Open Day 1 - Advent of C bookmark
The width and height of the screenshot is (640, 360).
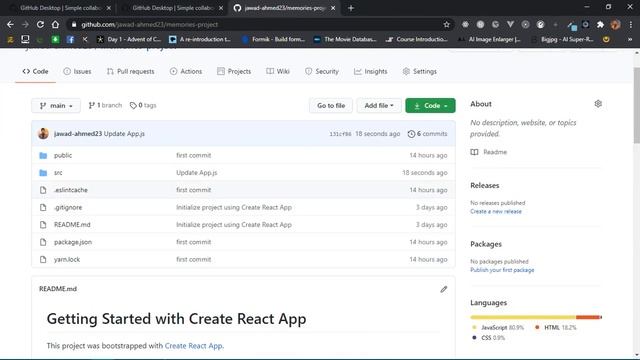click(x=129, y=39)
